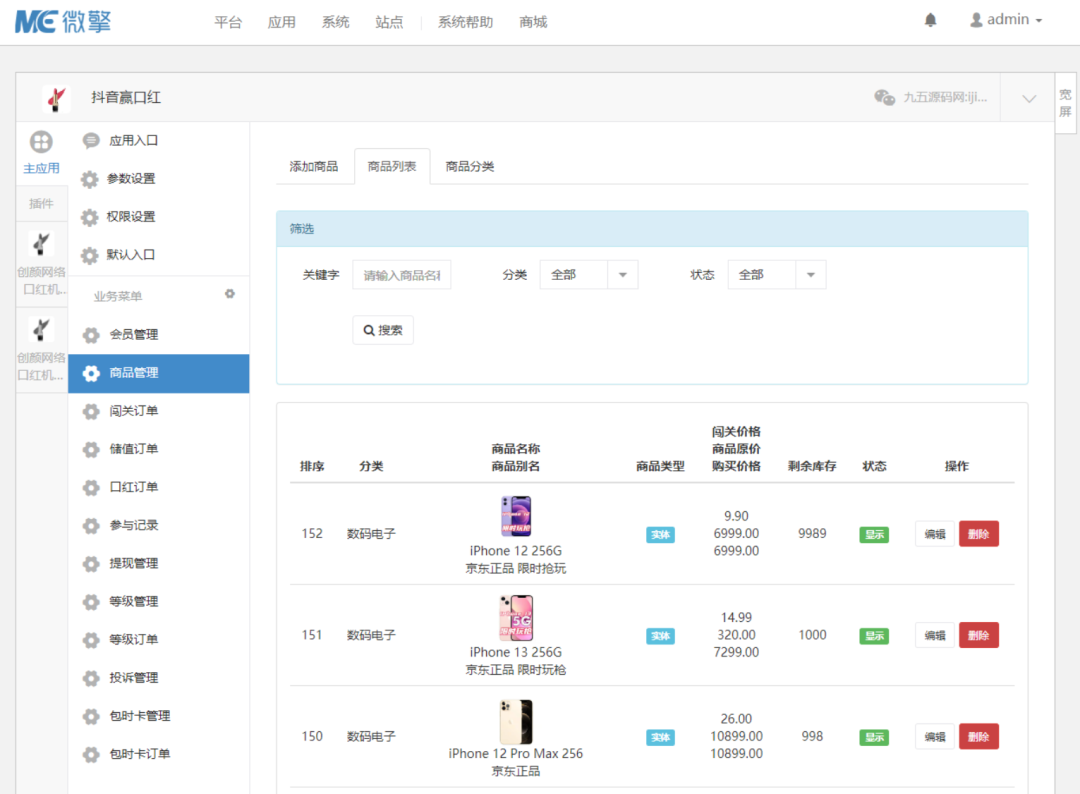This screenshot has width=1080, height=794.
Task: Focus the 关键字 product name input
Action: click(402, 275)
